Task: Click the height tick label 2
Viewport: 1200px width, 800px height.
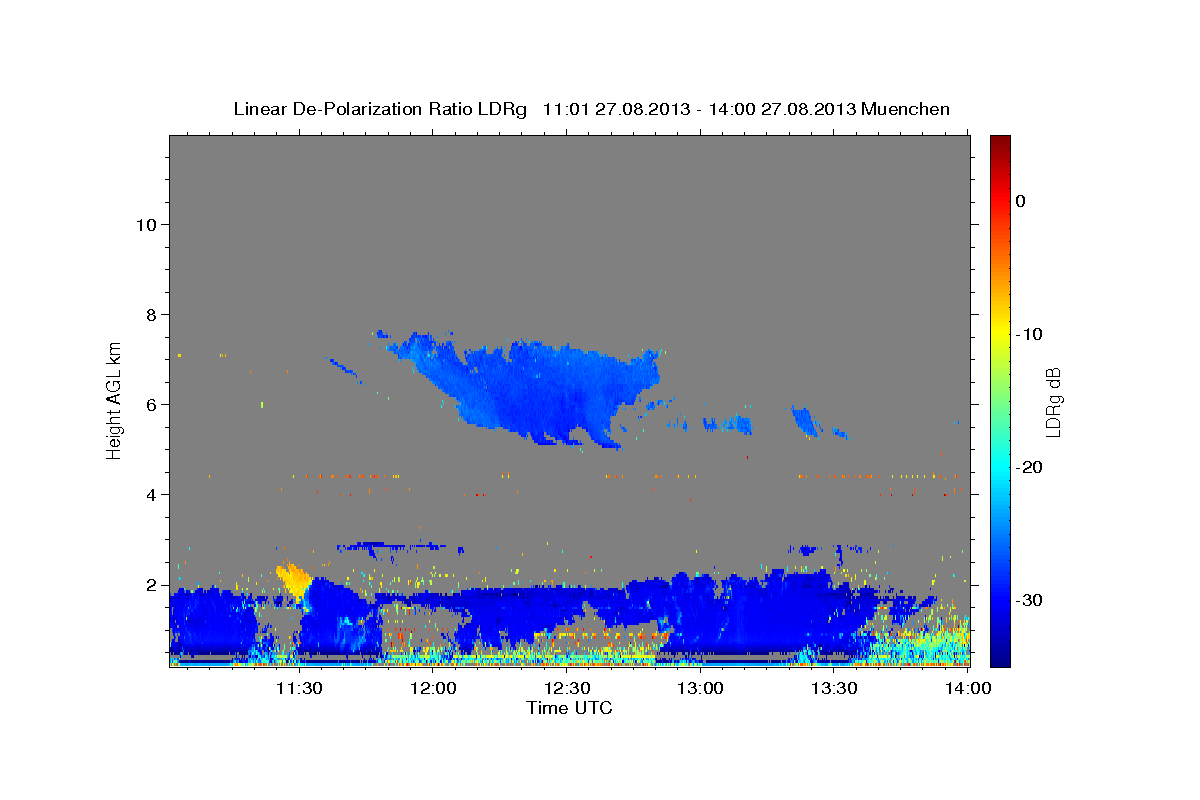Action: pyautogui.click(x=152, y=585)
